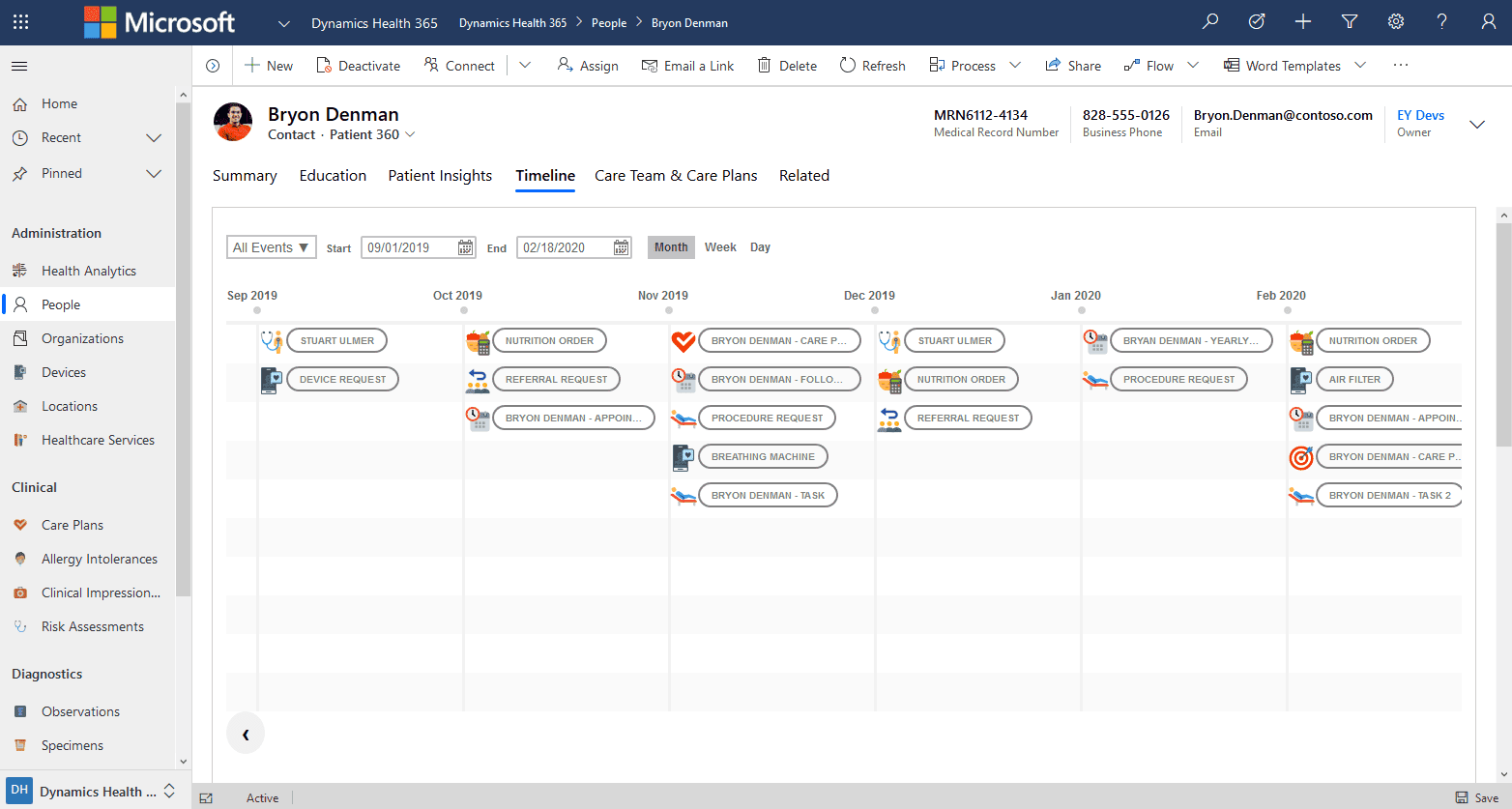Expand the Recent section chevron
Screen dimensions: 1512x809
(153, 138)
